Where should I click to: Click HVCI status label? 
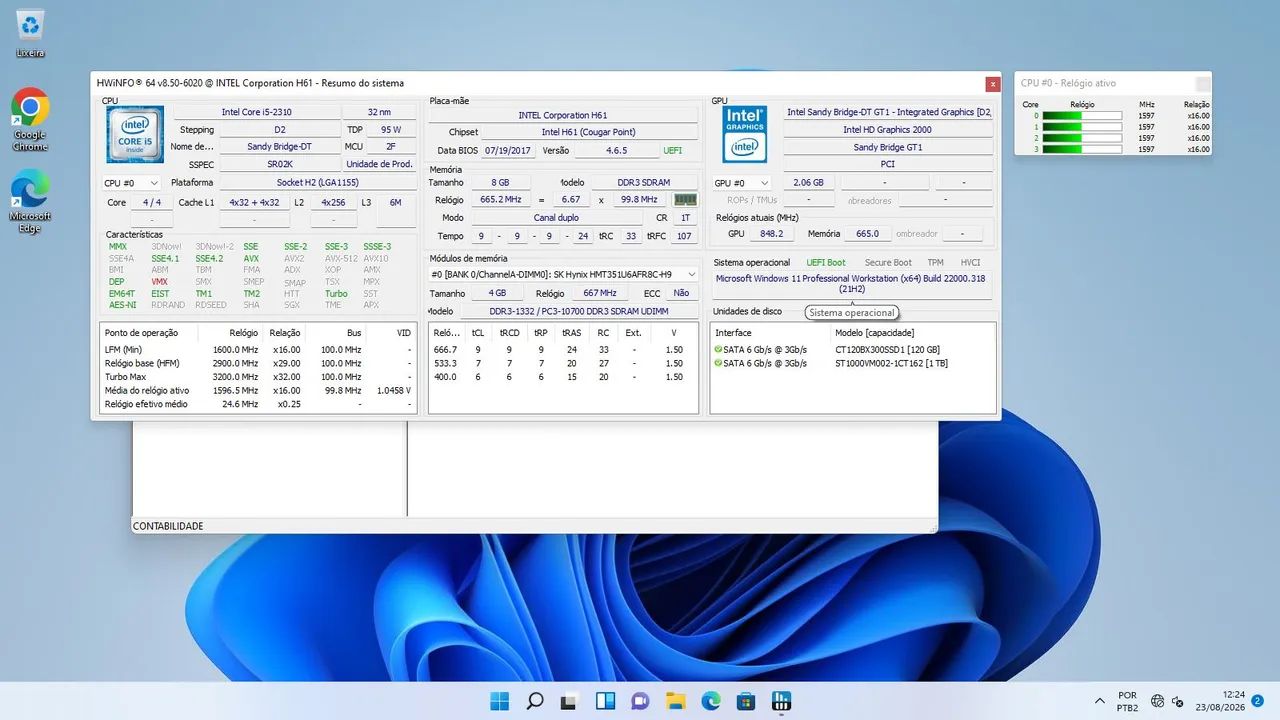(x=970, y=262)
